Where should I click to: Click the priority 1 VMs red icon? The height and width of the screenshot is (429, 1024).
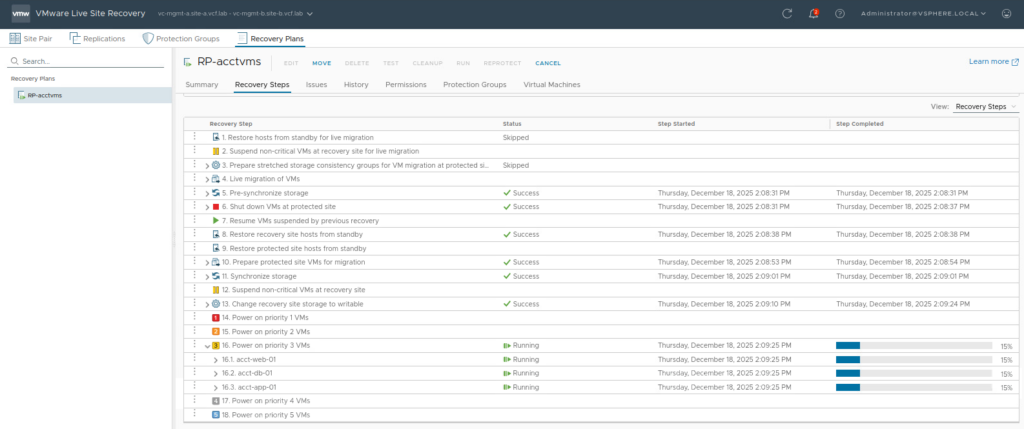(216, 317)
